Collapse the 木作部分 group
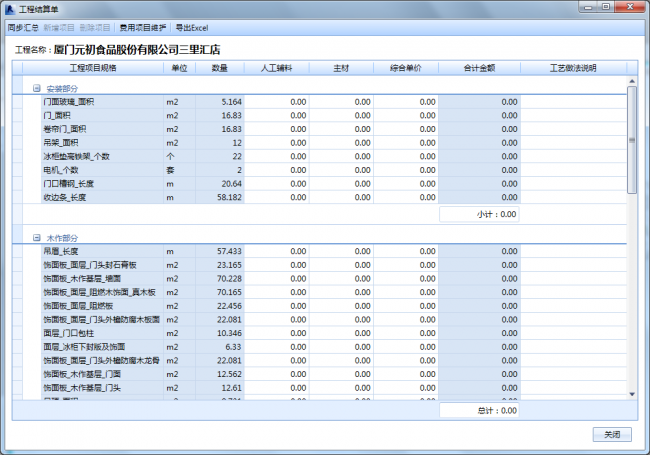650x455 pixels. (36, 239)
